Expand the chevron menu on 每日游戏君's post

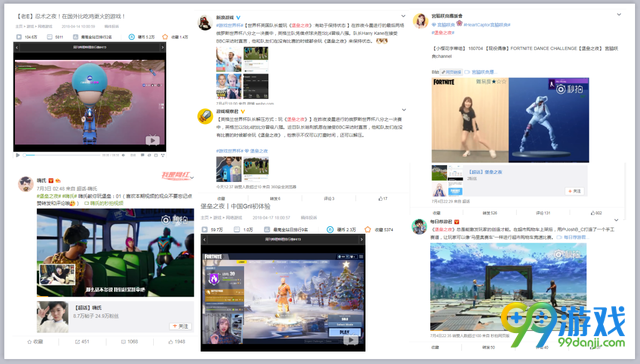tap(616, 220)
